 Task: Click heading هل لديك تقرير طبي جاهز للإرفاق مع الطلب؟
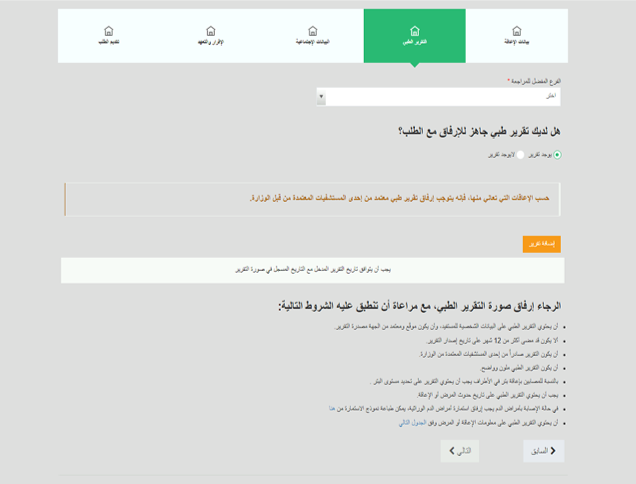pyautogui.click(x=479, y=131)
